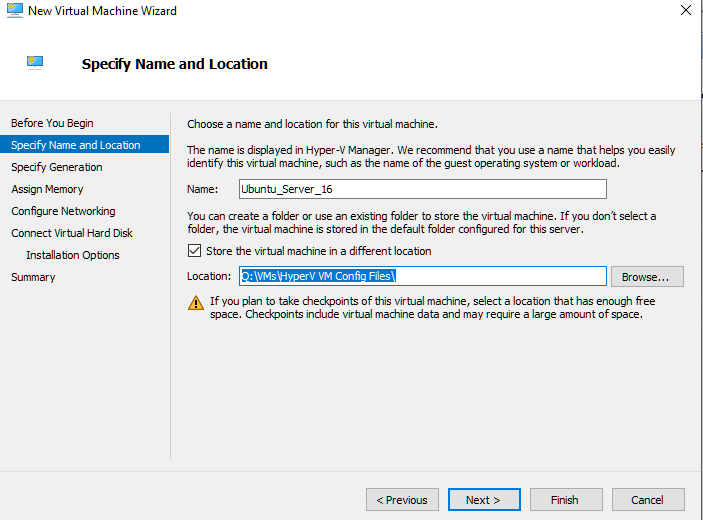The height and width of the screenshot is (520, 703).
Task: Click 'Choose a name and location' text
Action: pos(312,124)
